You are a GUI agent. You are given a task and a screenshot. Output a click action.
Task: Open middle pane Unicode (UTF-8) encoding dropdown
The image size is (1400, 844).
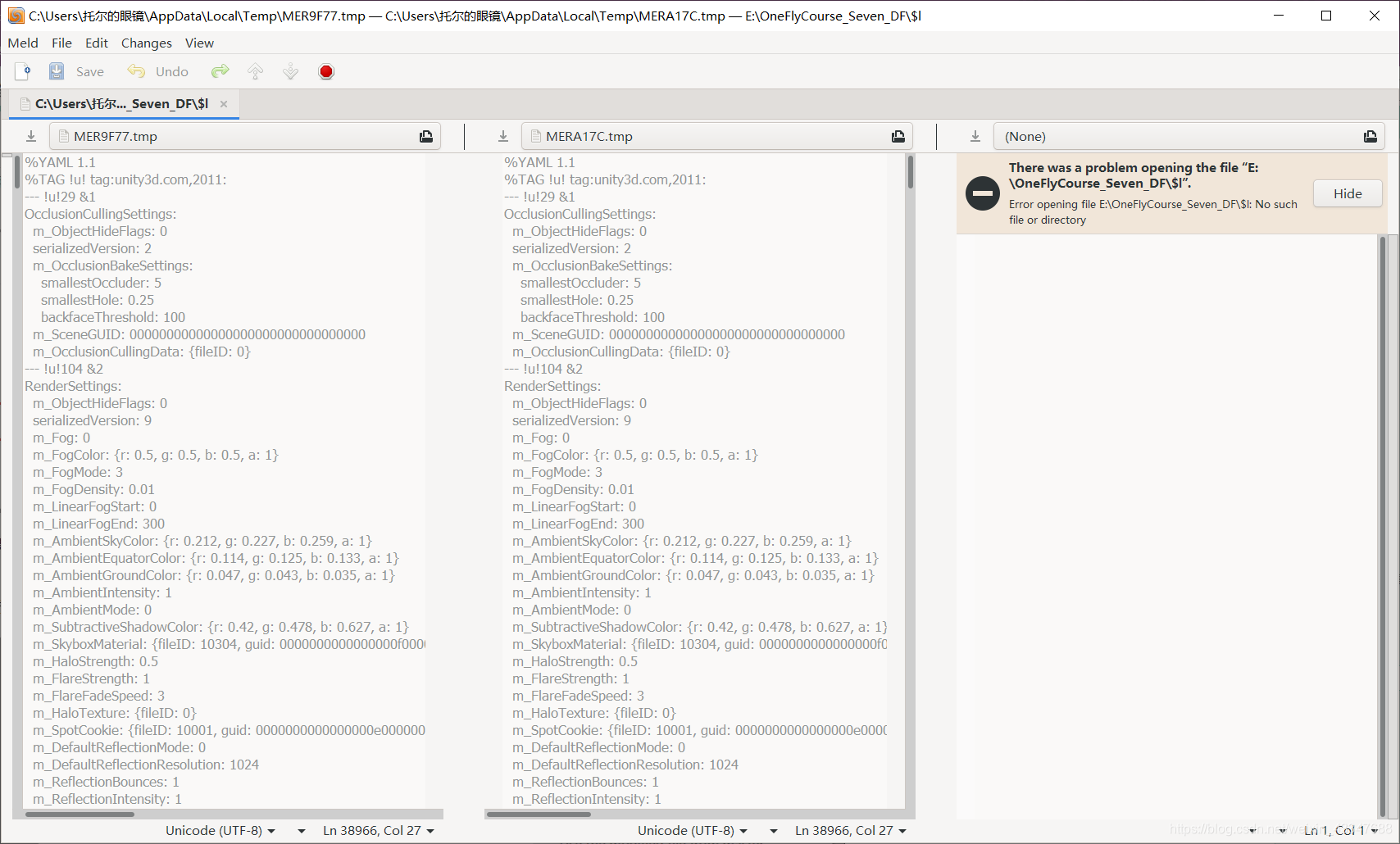[693, 831]
